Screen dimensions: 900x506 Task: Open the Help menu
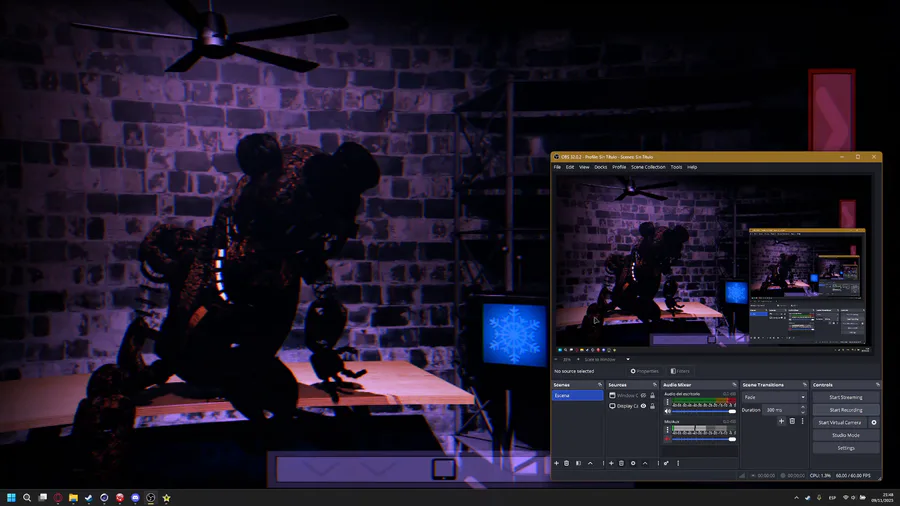pos(692,167)
